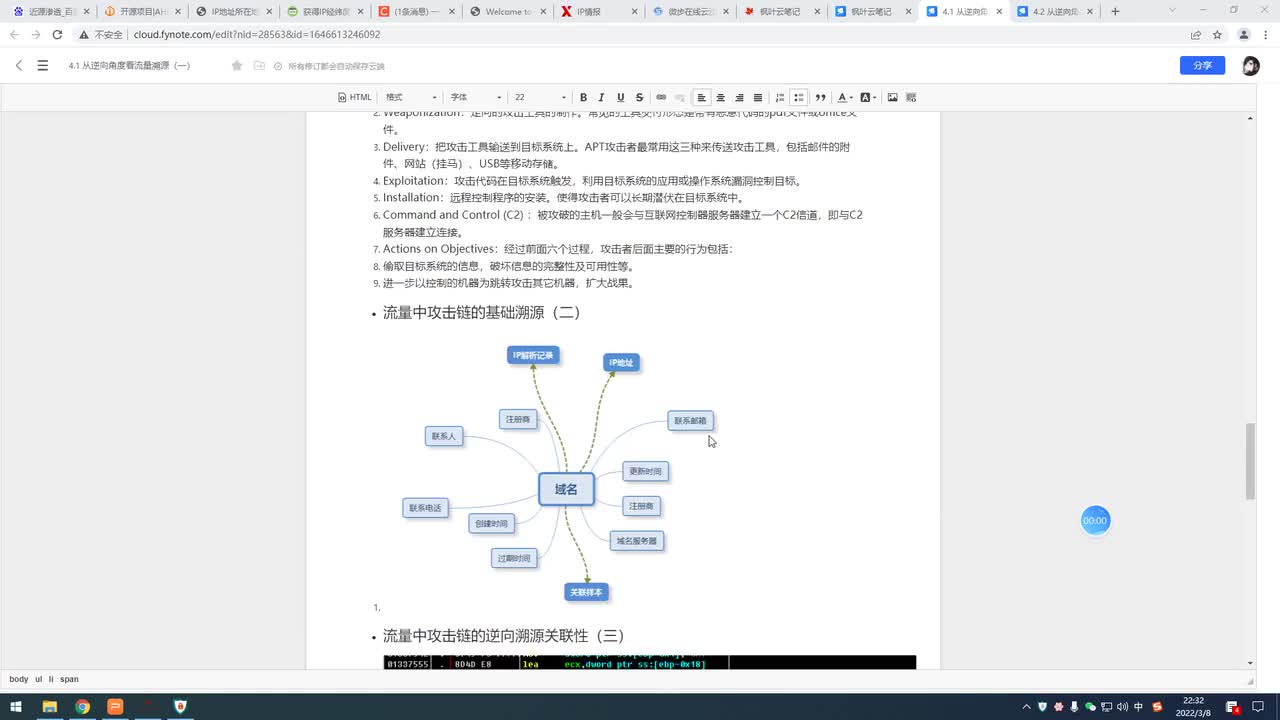Click the 分享 share button
The image size is (1280, 720).
[1202, 65]
